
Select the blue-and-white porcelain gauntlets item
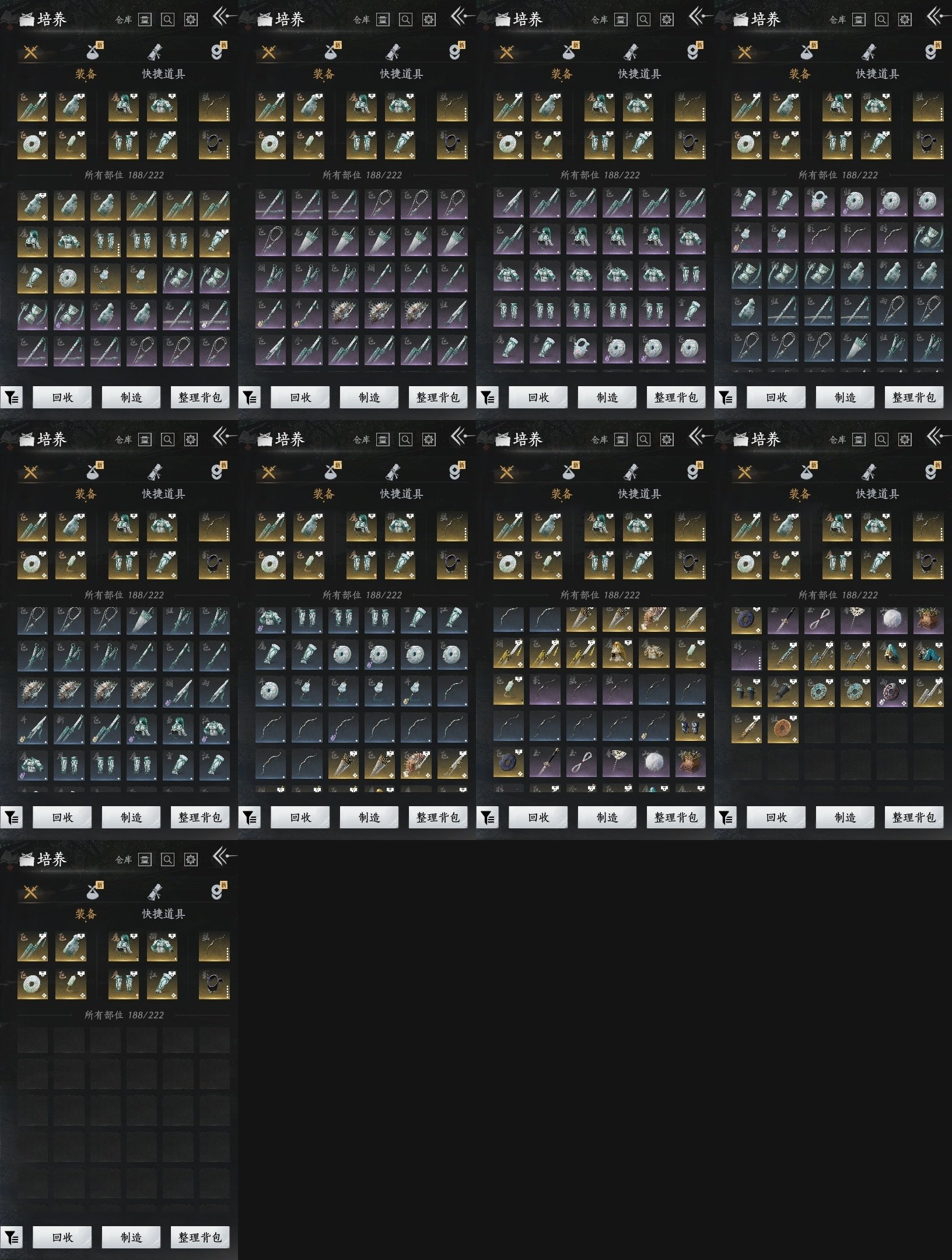point(690,726)
